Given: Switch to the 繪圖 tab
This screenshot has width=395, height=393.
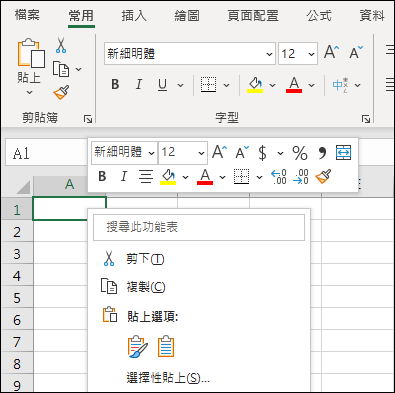Looking at the screenshot, I should tap(187, 16).
